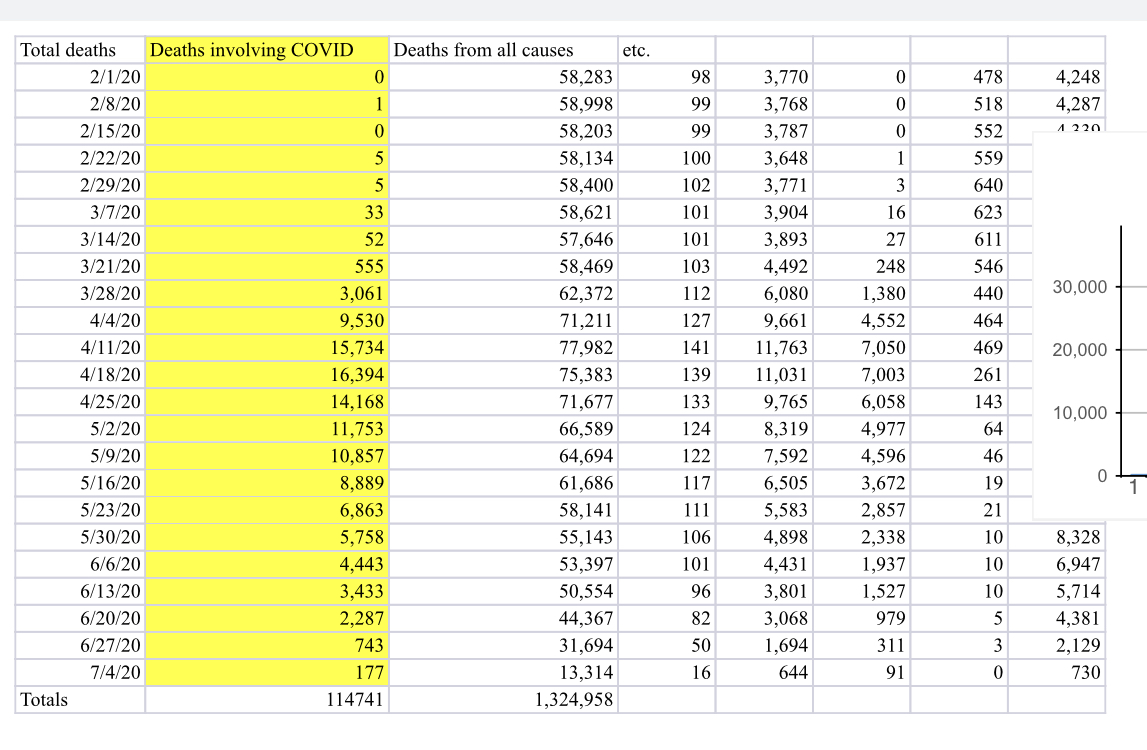Click the COVID deaths cell 177
The image size is (1147, 750).
tap(267, 672)
